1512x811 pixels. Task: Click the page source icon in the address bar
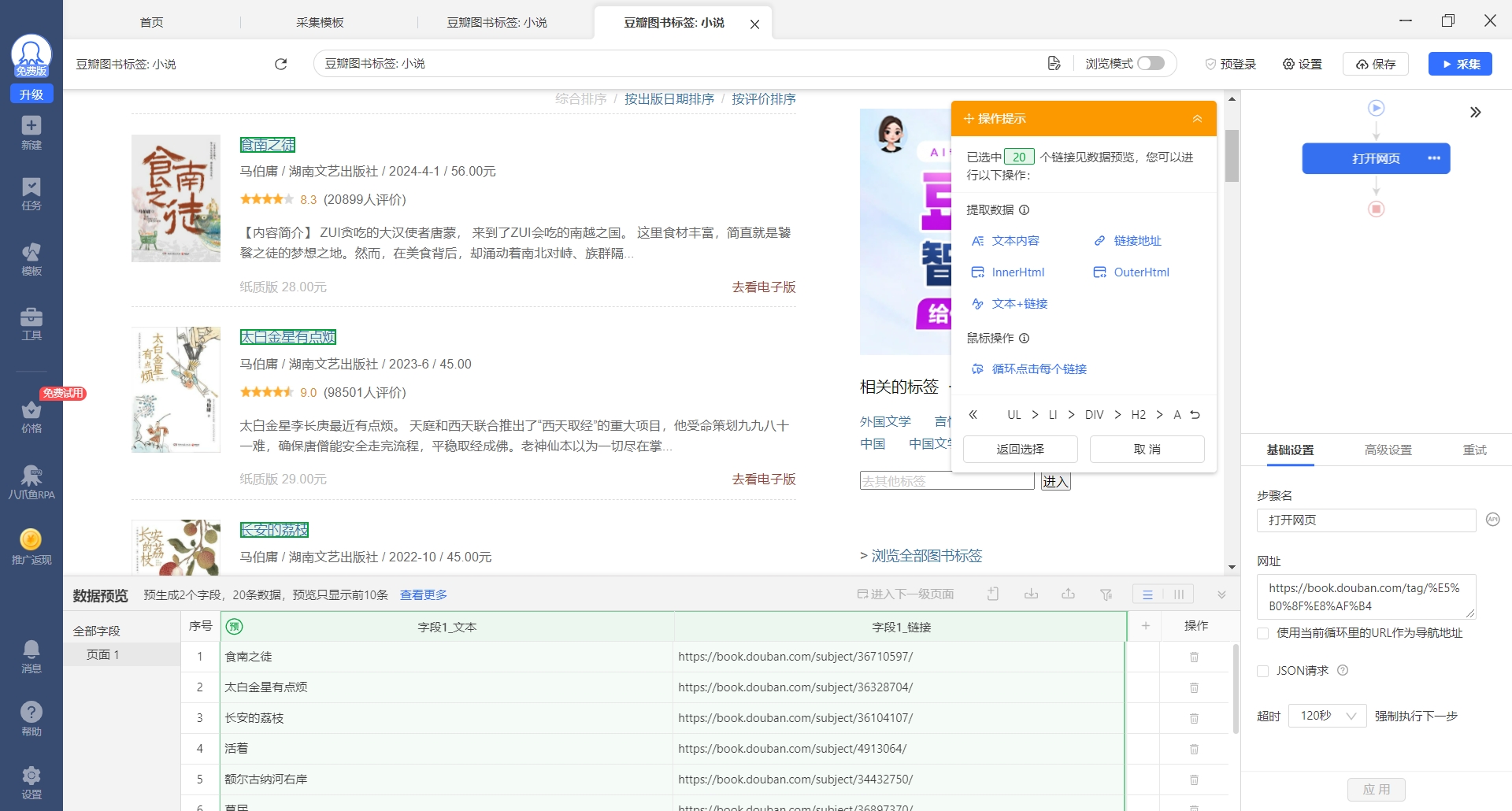click(x=1054, y=64)
